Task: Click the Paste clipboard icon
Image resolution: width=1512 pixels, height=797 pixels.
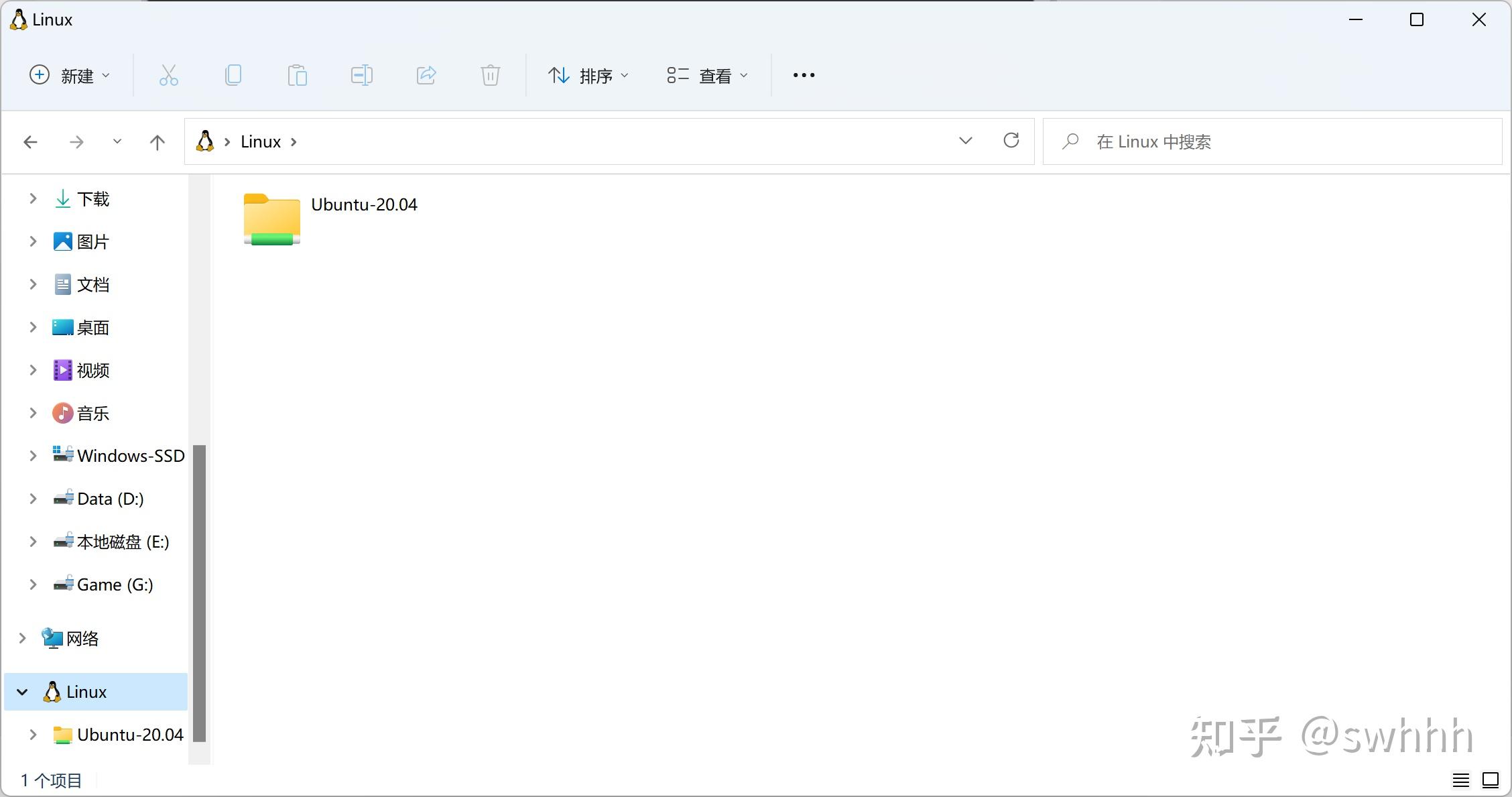Action: pos(297,75)
